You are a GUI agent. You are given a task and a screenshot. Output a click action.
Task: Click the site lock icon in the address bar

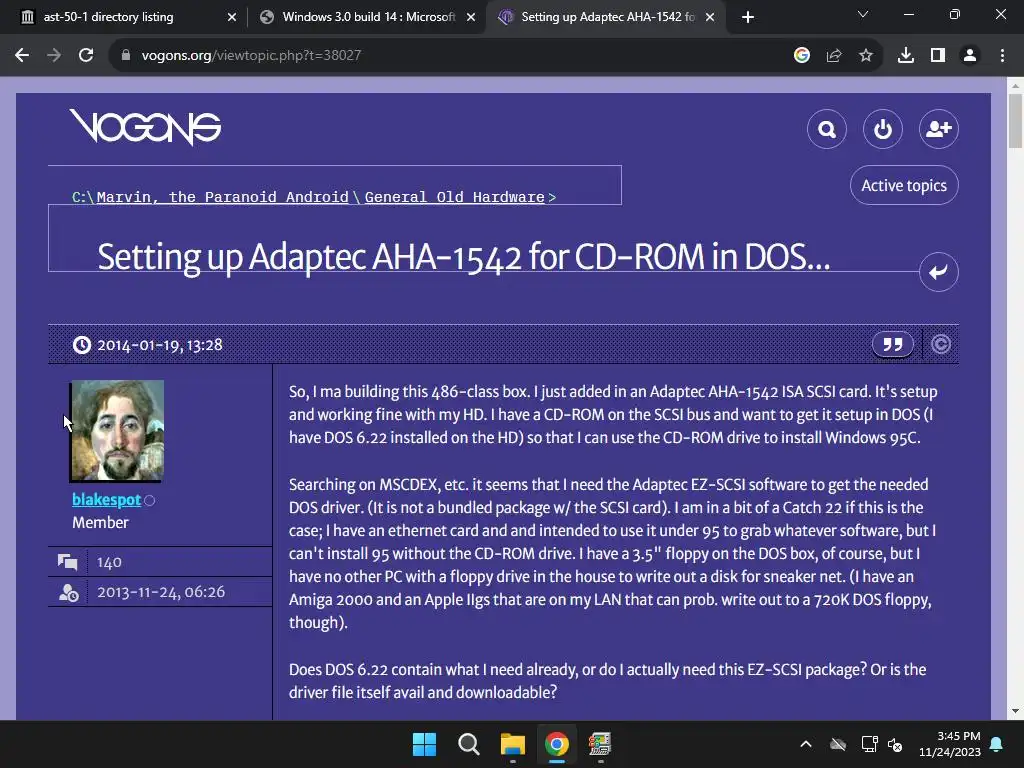125,56
